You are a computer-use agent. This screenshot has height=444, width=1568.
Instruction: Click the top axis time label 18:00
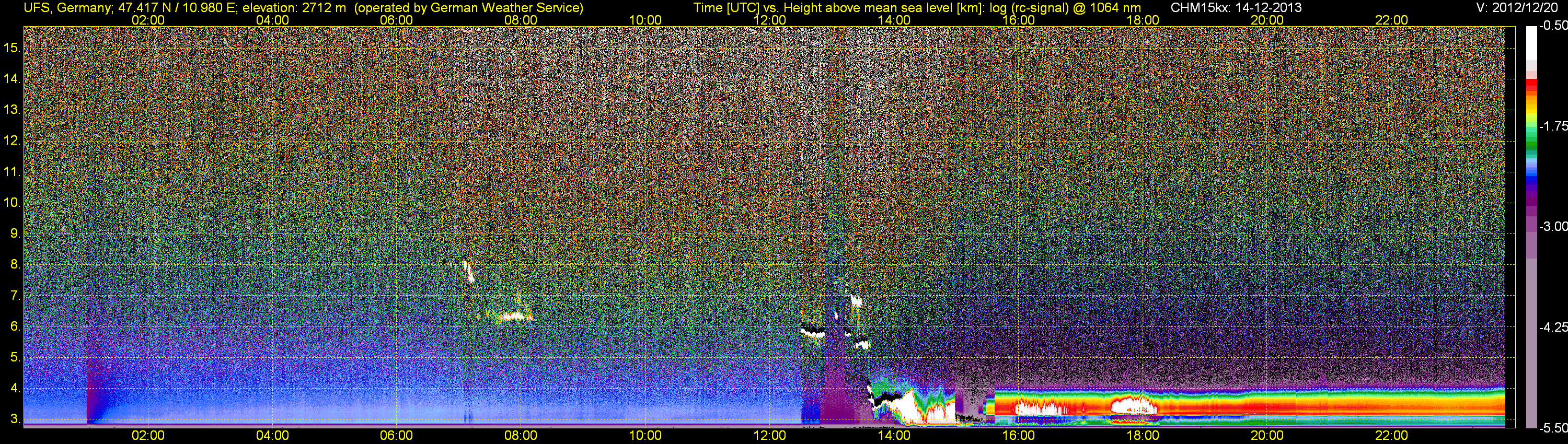click(1143, 20)
